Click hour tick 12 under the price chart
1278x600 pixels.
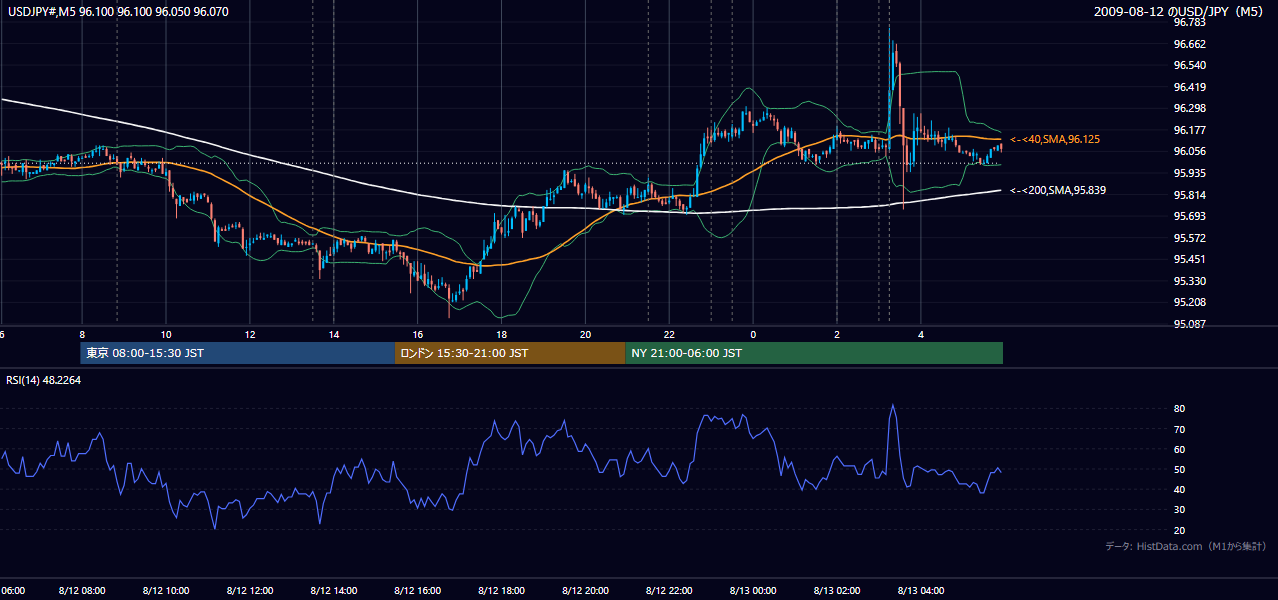click(x=250, y=335)
